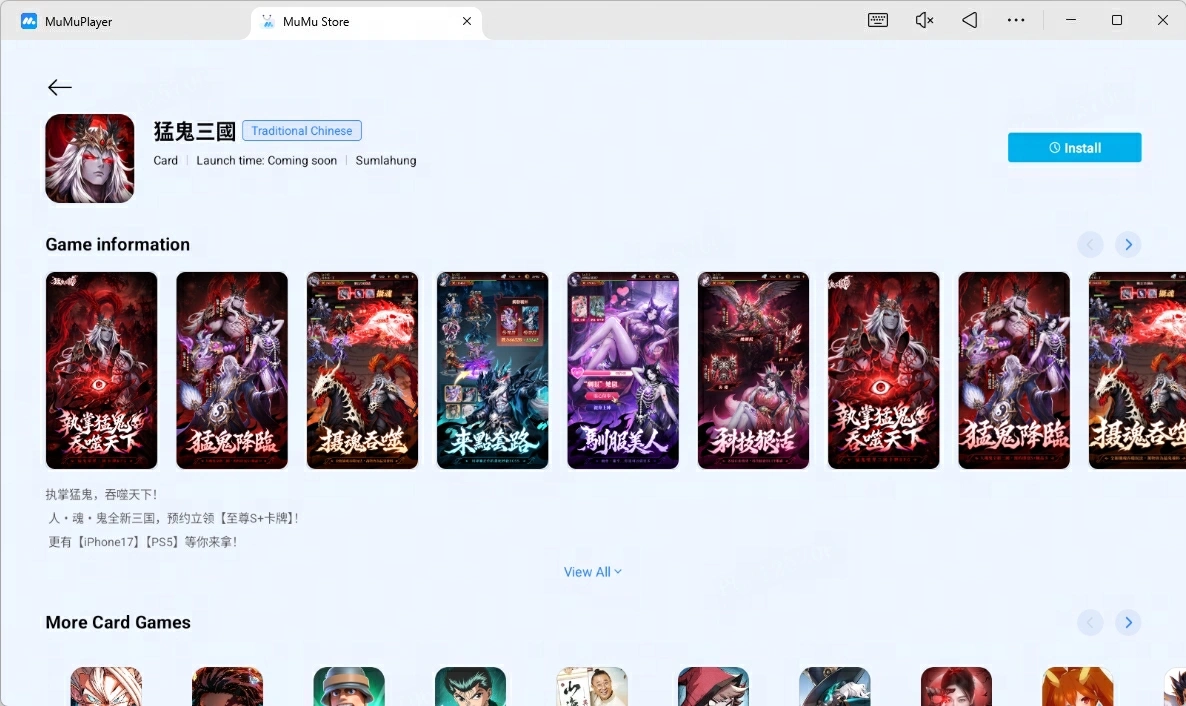
Task: Click the Traditional Chinese language tag
Action: (x=302, y=131)
